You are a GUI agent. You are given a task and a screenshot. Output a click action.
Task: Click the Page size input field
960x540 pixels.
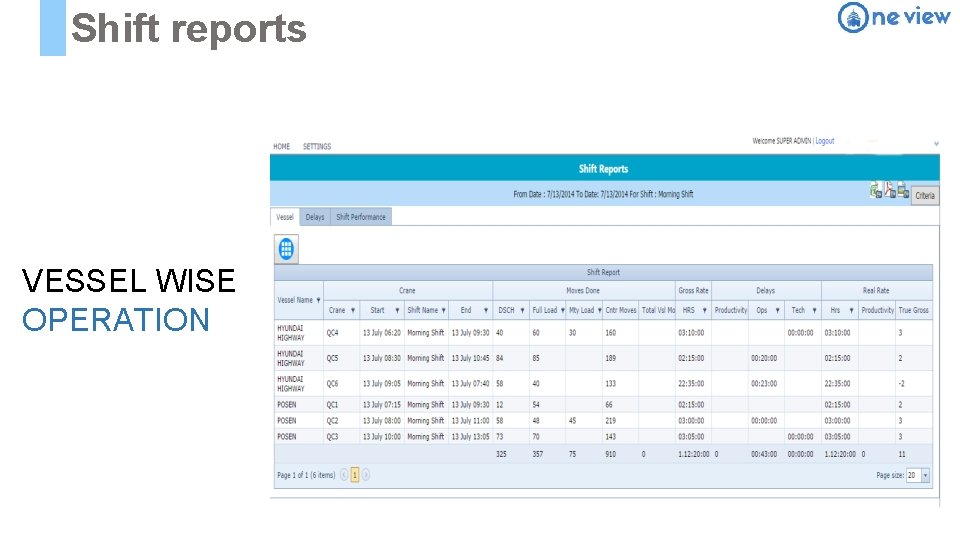pyautogui.click(x=913, y=475)
